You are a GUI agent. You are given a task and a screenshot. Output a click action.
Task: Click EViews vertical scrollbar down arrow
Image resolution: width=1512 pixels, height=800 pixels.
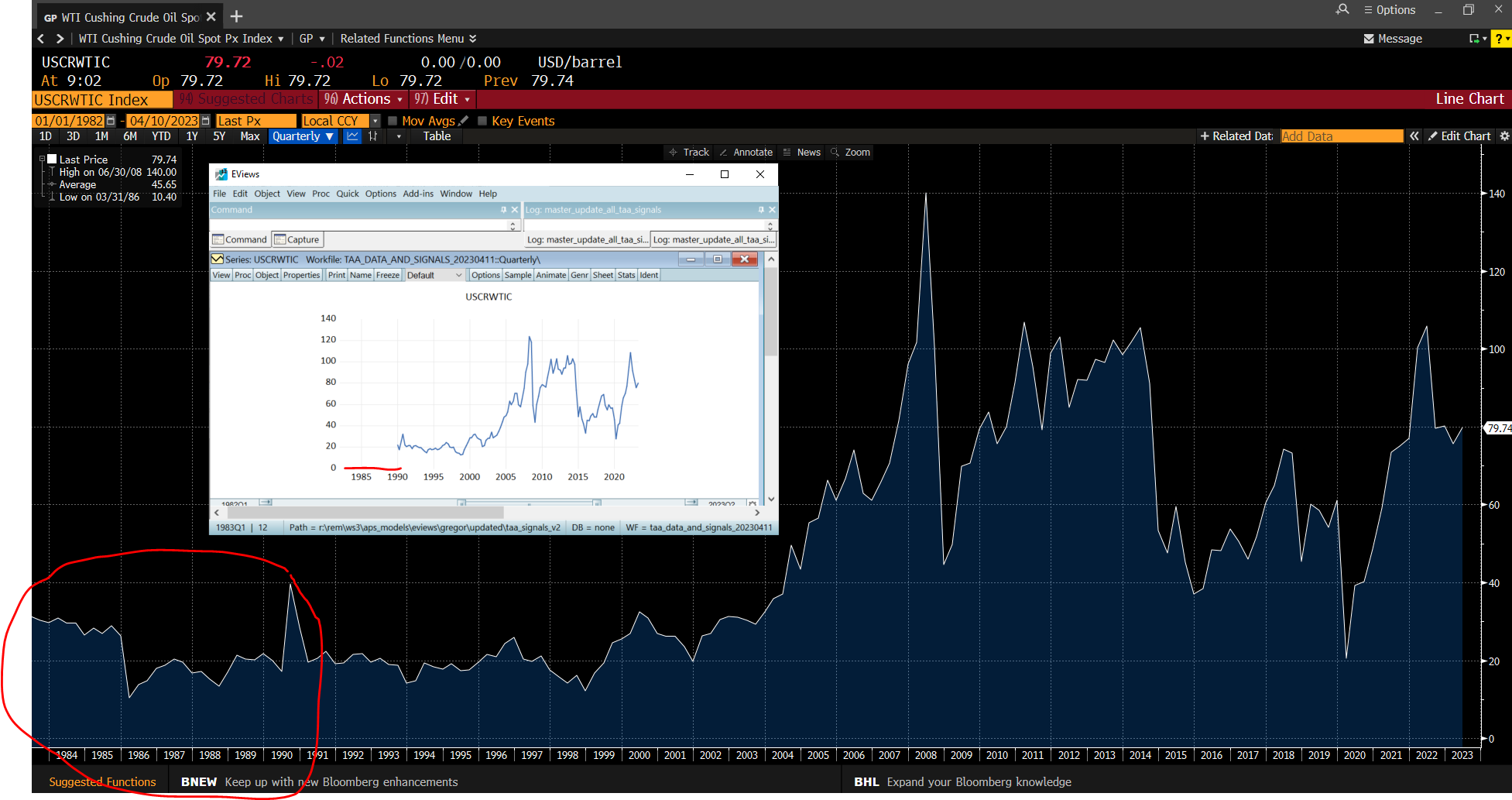[770, 500]
